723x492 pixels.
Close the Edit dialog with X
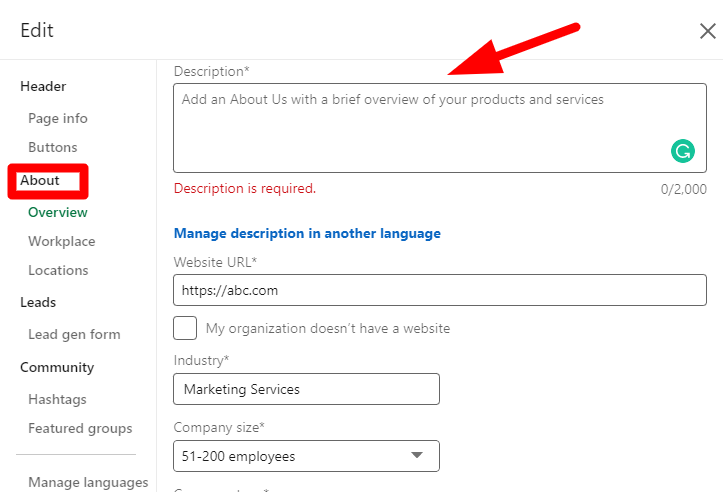pyautogui.click(x=707, y=31)
